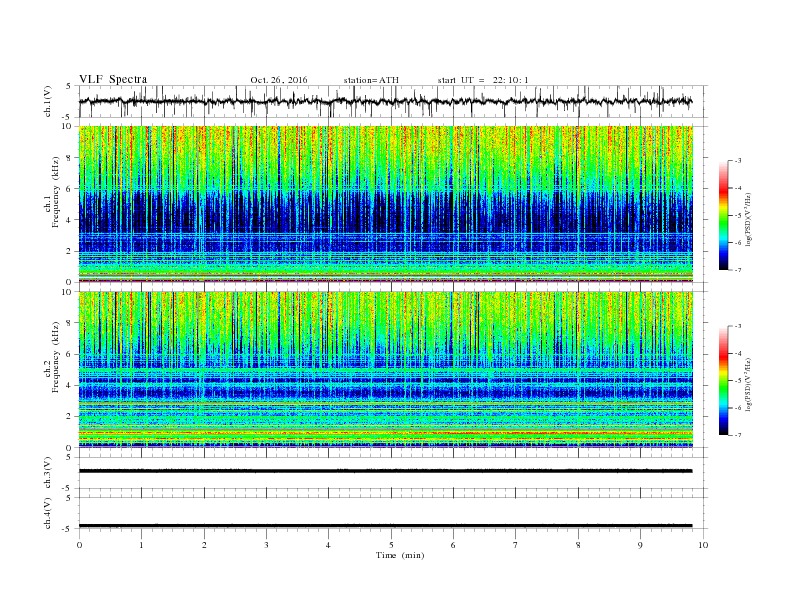Click the "6" kHz tick on ch.1 spectrogram axis
The image size is (792, 612).
(x=69, y=188)
